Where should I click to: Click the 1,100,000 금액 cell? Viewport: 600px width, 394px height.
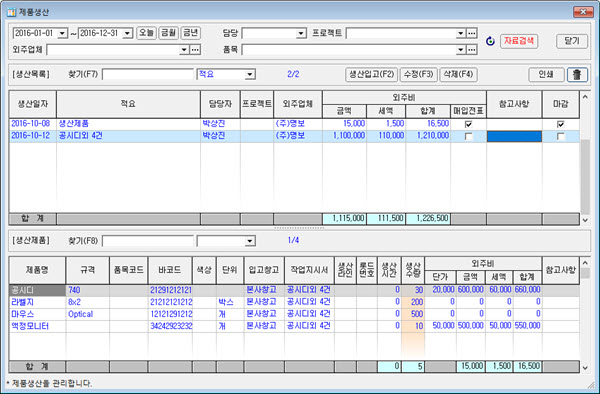(344, 136)
